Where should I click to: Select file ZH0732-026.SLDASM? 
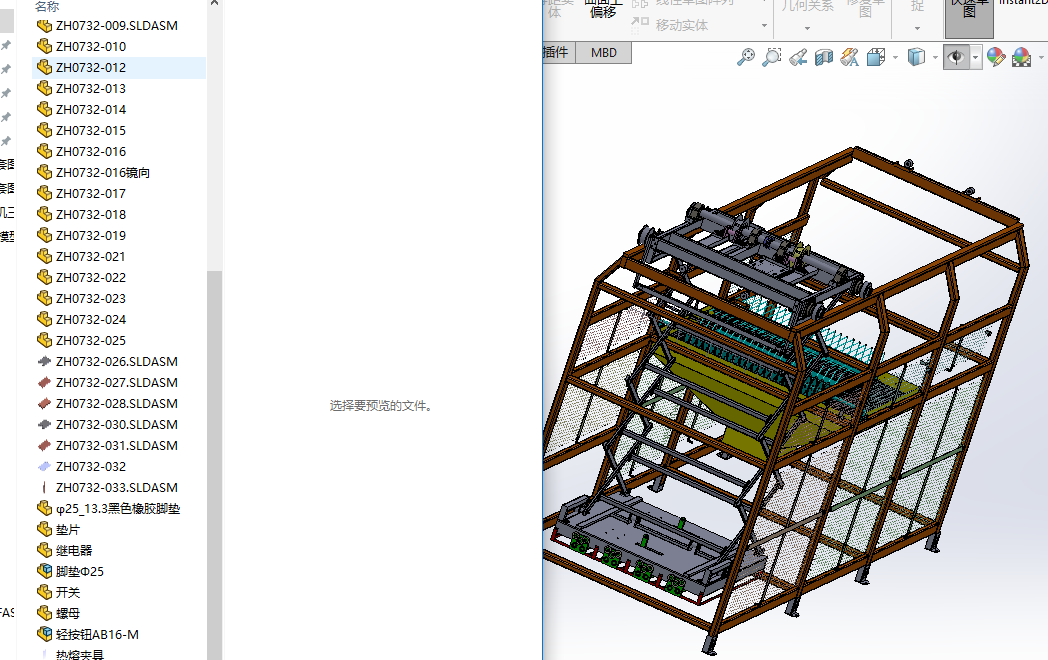tap(116, 361)
